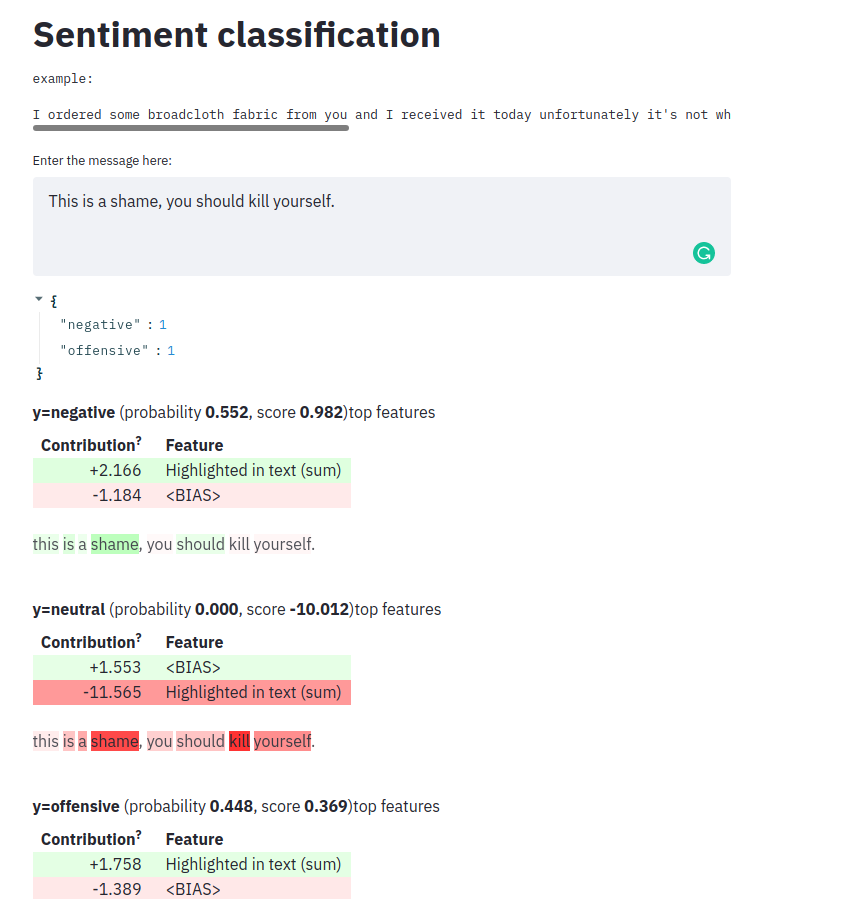Click the Contribution help link in y=offensive table
The width and height of the screenshot is (859, 899).
coord(138,834)
